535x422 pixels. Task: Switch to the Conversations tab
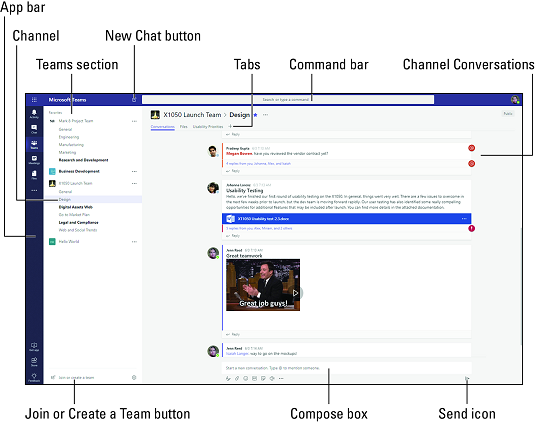pos(162,127)
